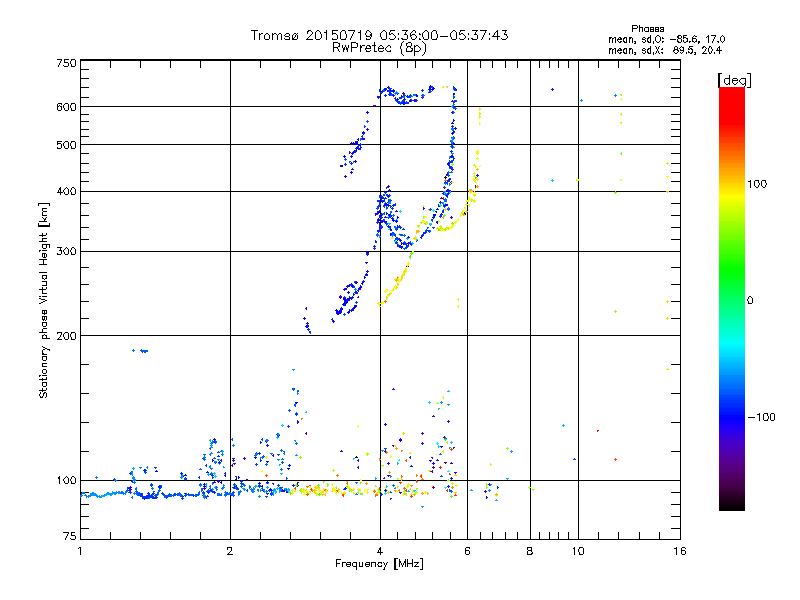
Task: Click the '[deg]' colorbar unit label
Action: 734,80
